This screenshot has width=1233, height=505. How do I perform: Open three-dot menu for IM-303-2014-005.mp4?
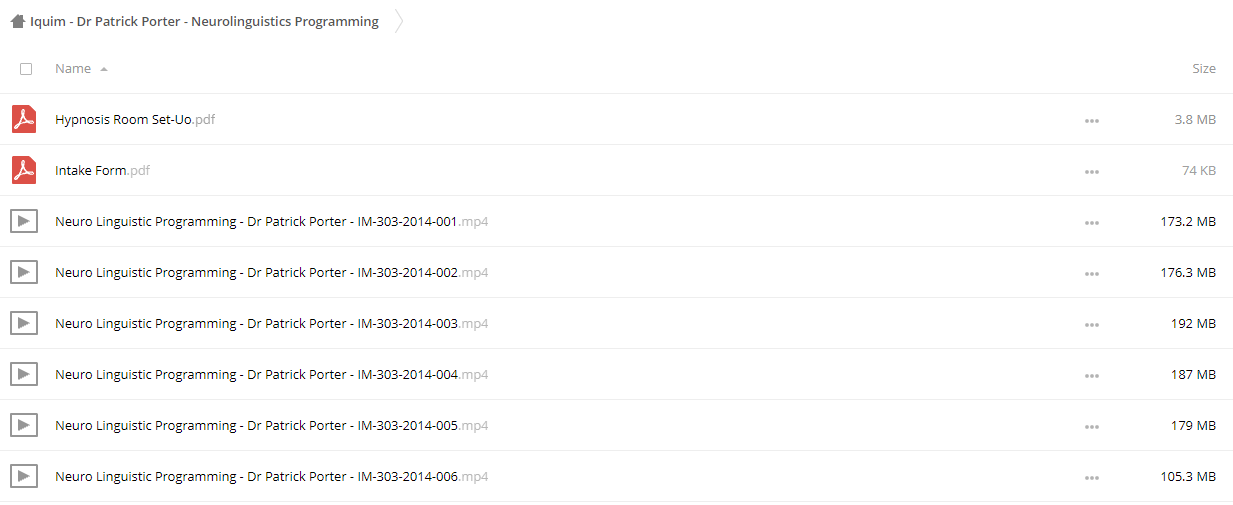coord(1091,426)
